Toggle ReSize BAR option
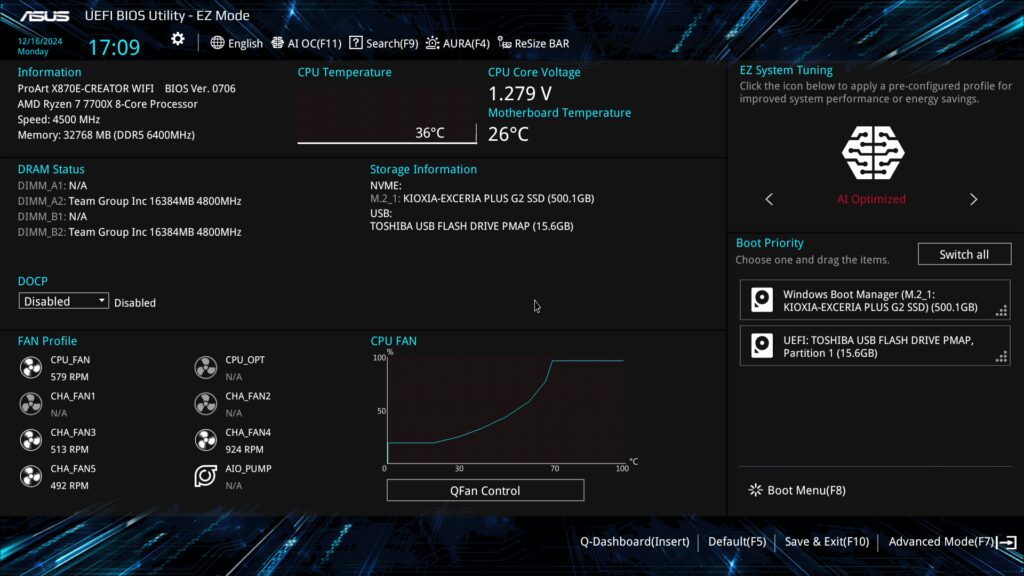 pyautogui.click(x=534, y=43)
